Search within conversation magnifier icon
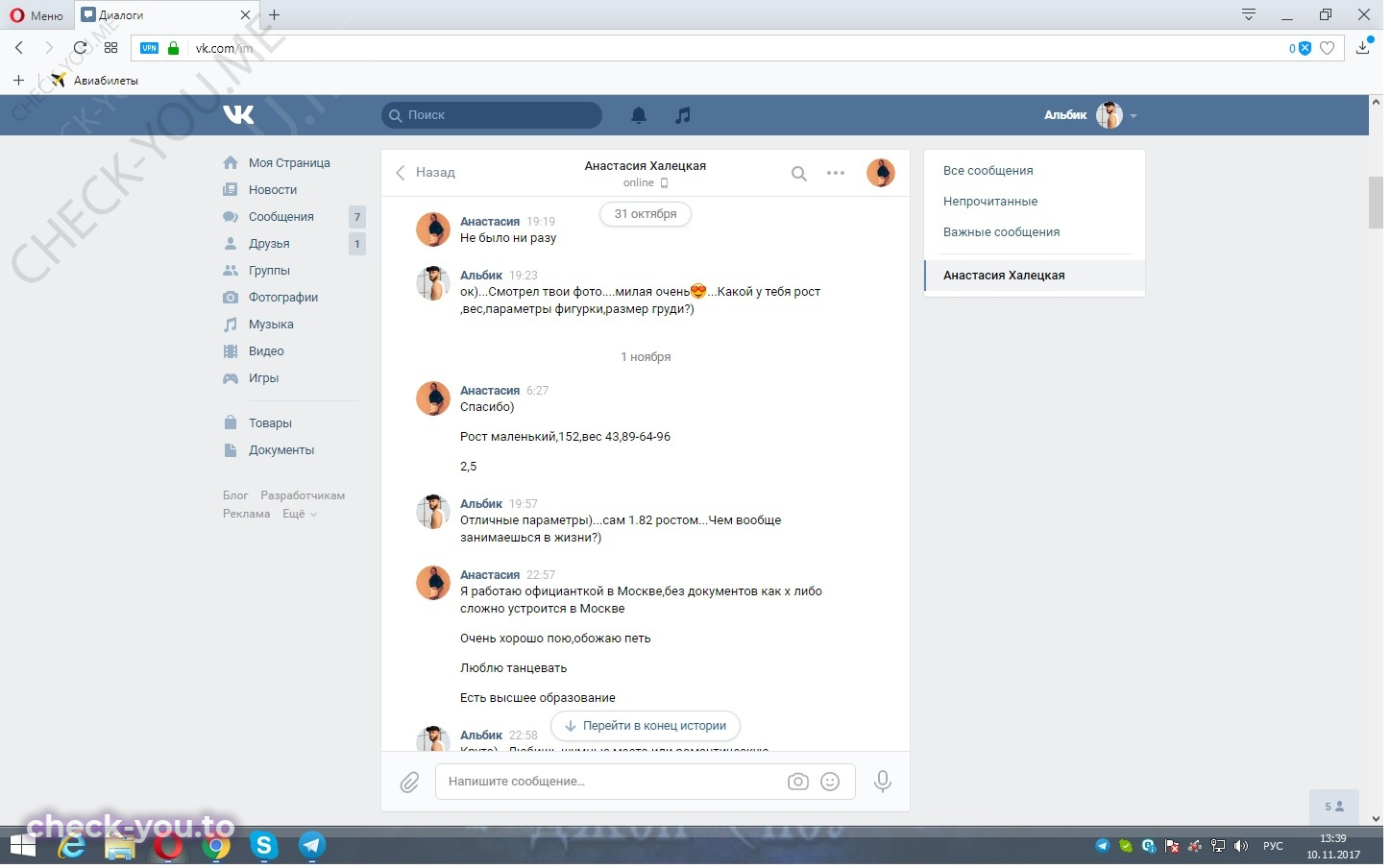This screenshot has width=1391, height=868. (x=799, y=174)
